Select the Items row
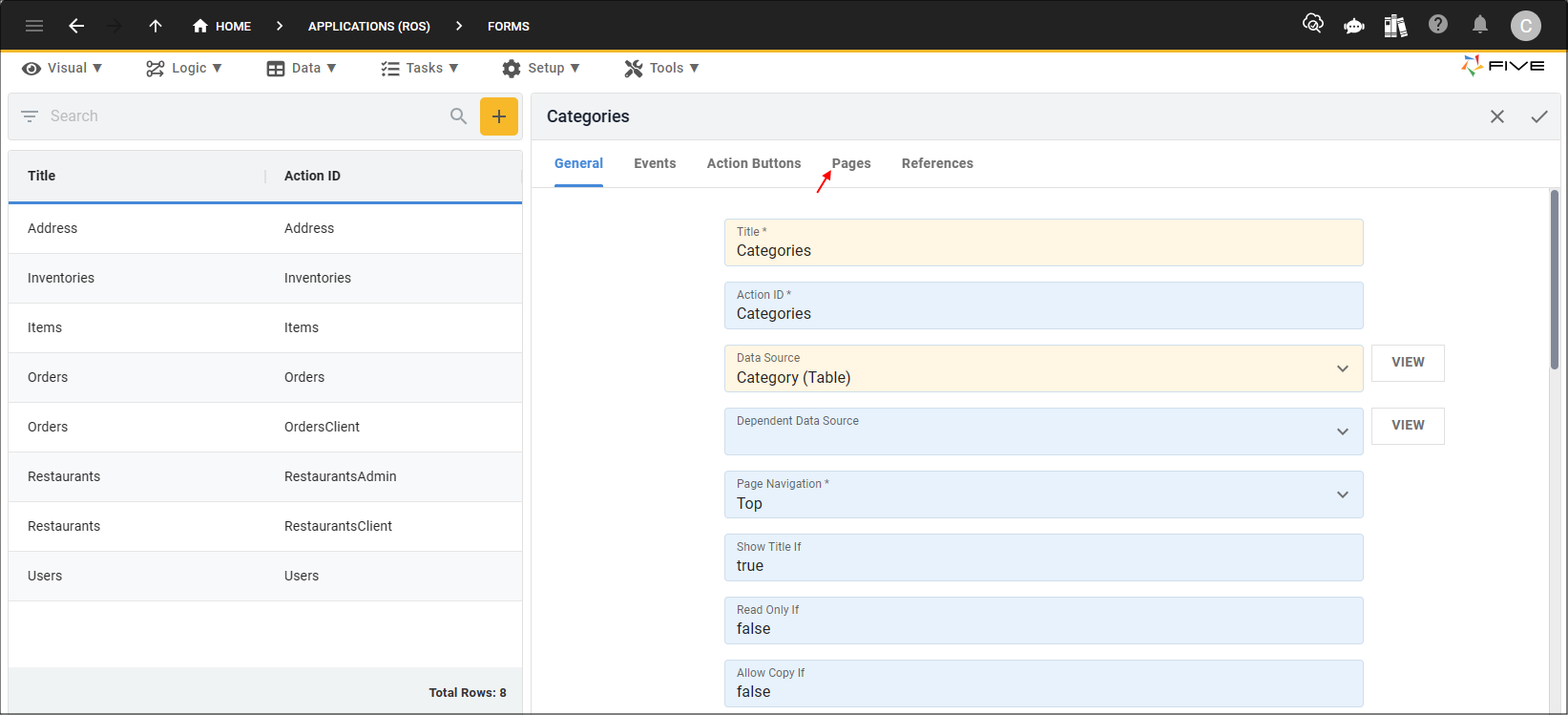Viewport: 1568px width, 715px height. point(265,327)
